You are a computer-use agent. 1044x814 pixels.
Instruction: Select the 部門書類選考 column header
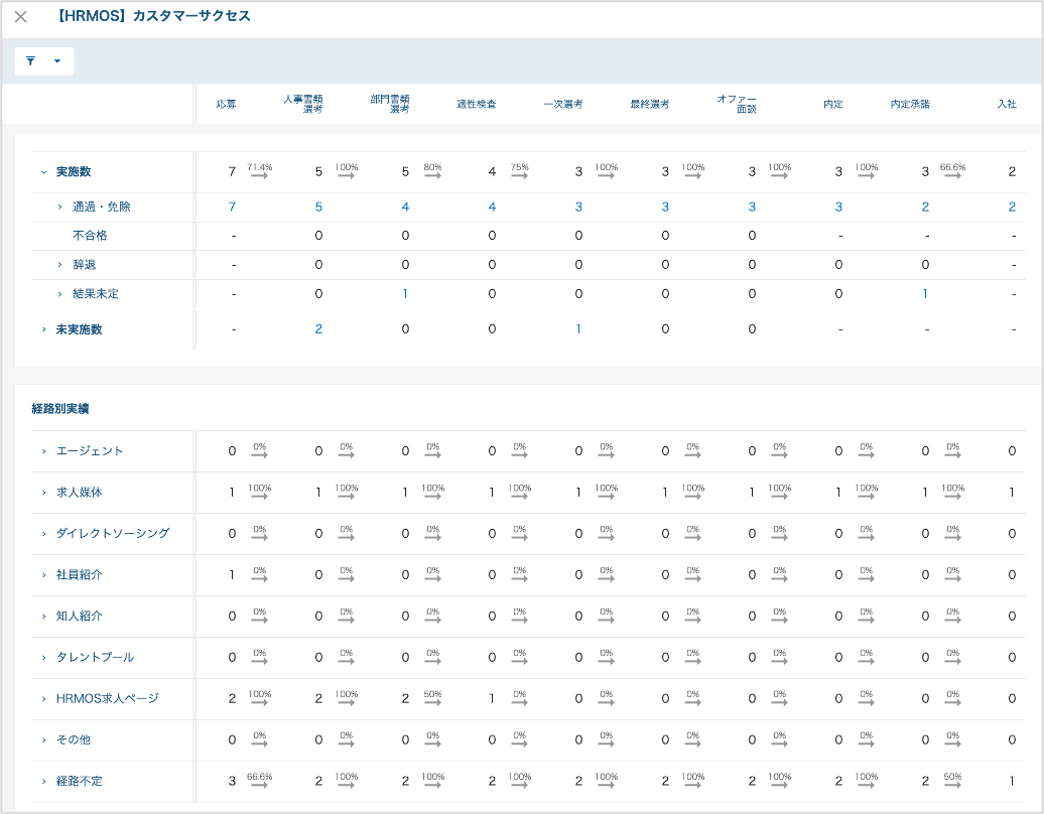(x=390, y=104)
